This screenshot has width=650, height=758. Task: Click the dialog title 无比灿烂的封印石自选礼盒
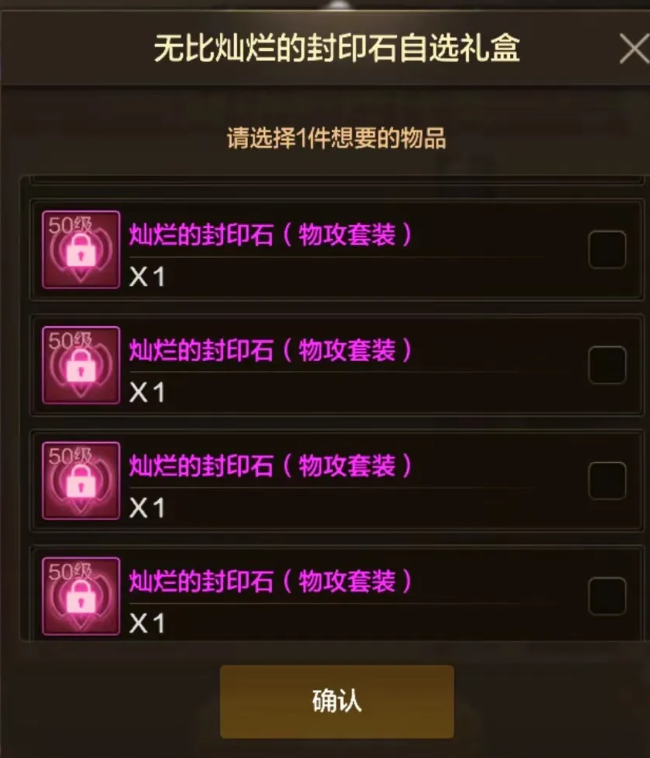tap(337, 48)
